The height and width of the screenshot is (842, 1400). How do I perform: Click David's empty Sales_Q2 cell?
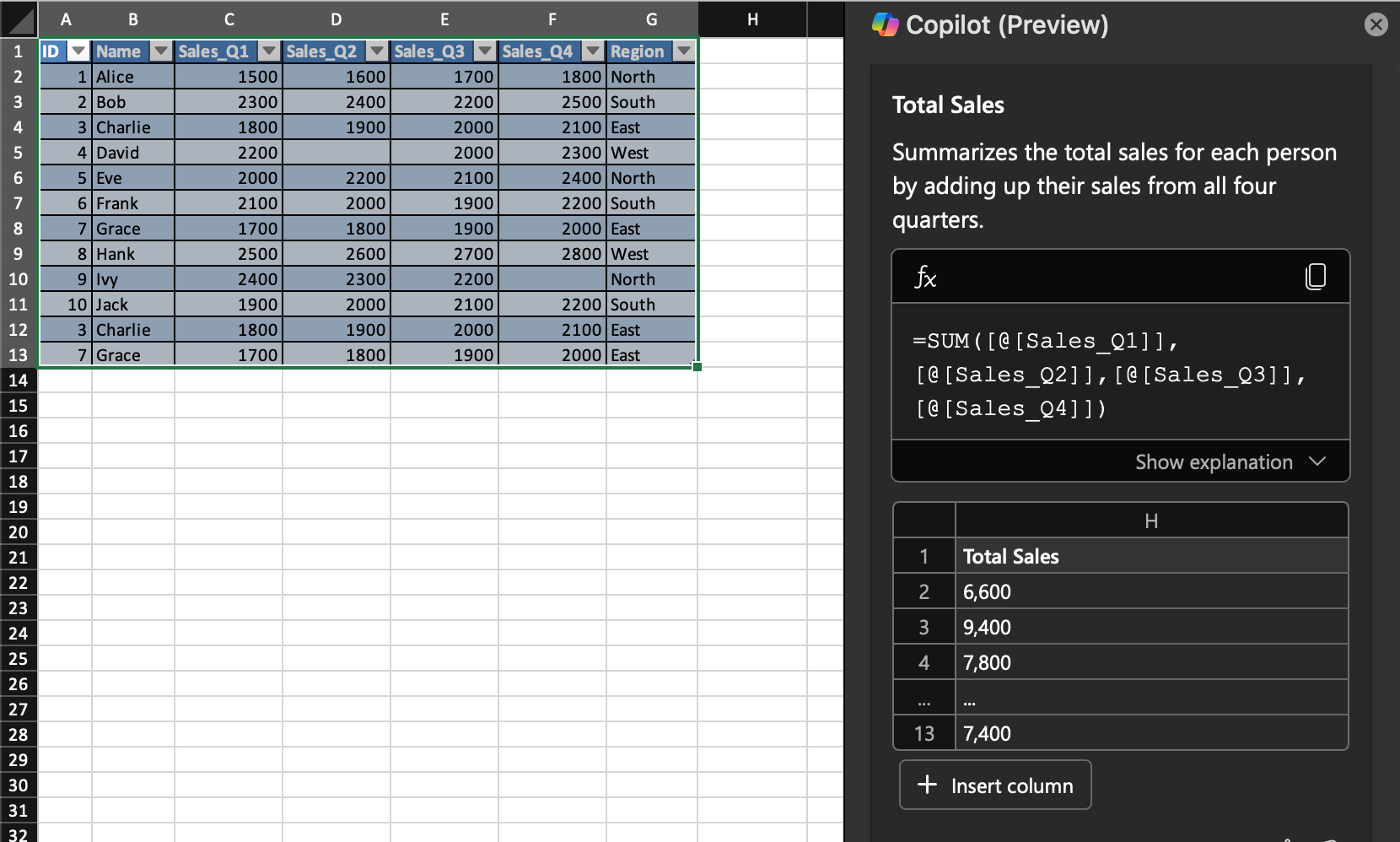click(x=337, y=153)
